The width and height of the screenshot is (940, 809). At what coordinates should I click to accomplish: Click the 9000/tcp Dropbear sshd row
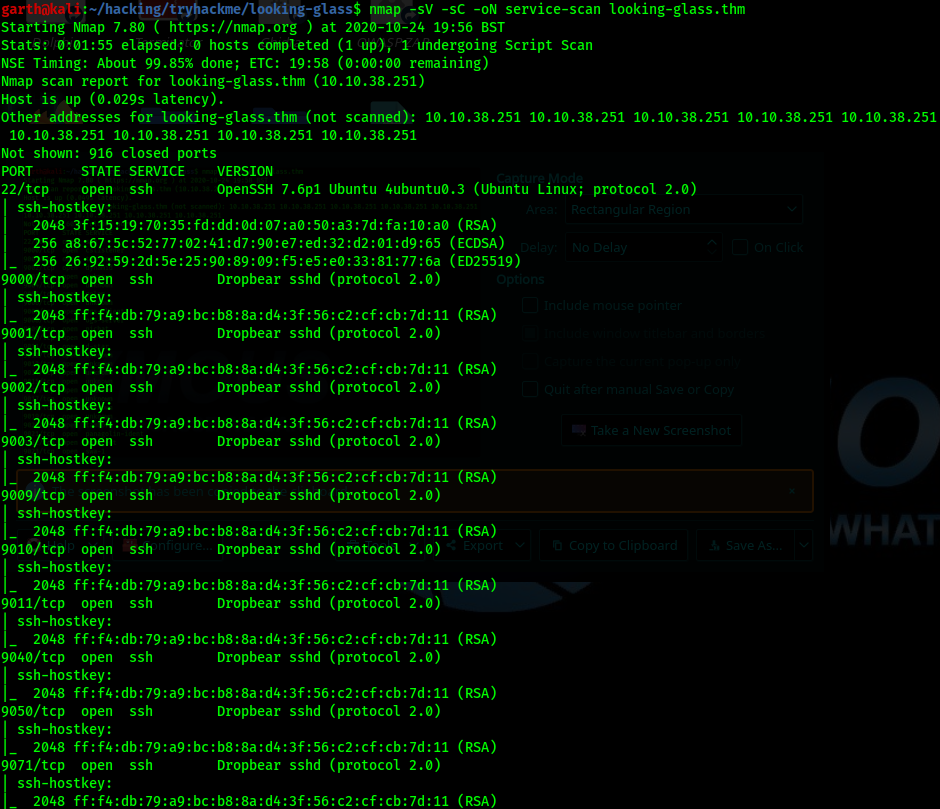point(221,279)
